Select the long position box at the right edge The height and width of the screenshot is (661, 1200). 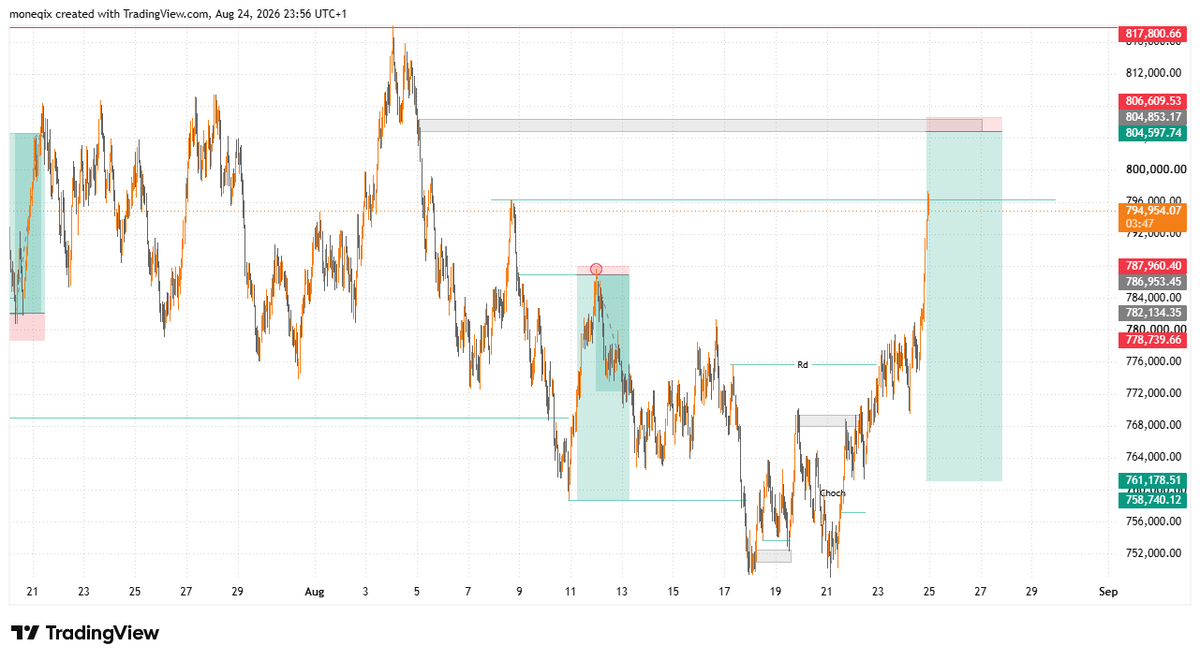[964, 300]
